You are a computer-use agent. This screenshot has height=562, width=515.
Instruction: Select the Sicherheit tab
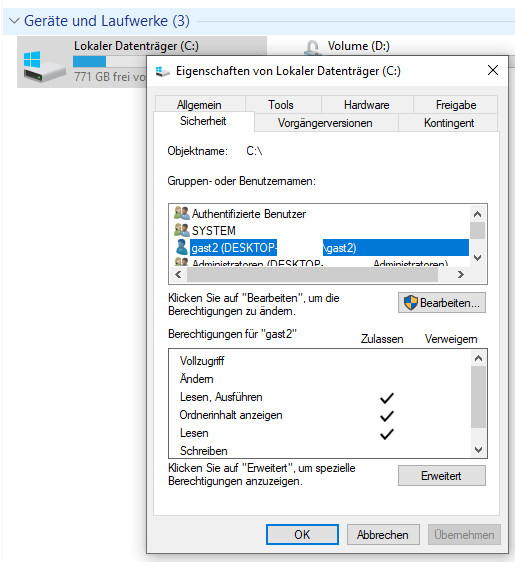(203, 121)
